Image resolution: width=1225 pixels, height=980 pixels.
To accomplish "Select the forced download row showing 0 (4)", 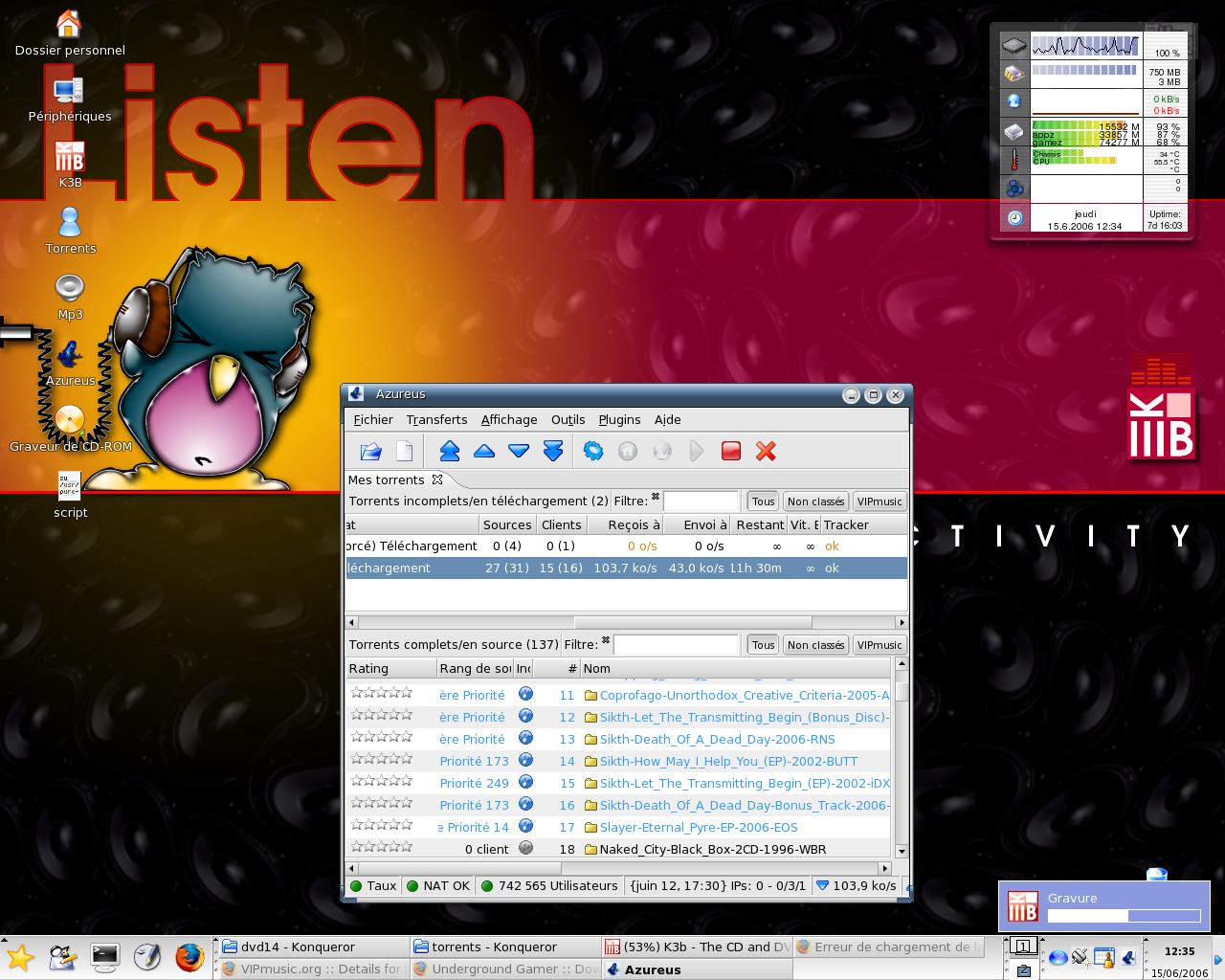I will pyautogui.click(x=626, y=546).
